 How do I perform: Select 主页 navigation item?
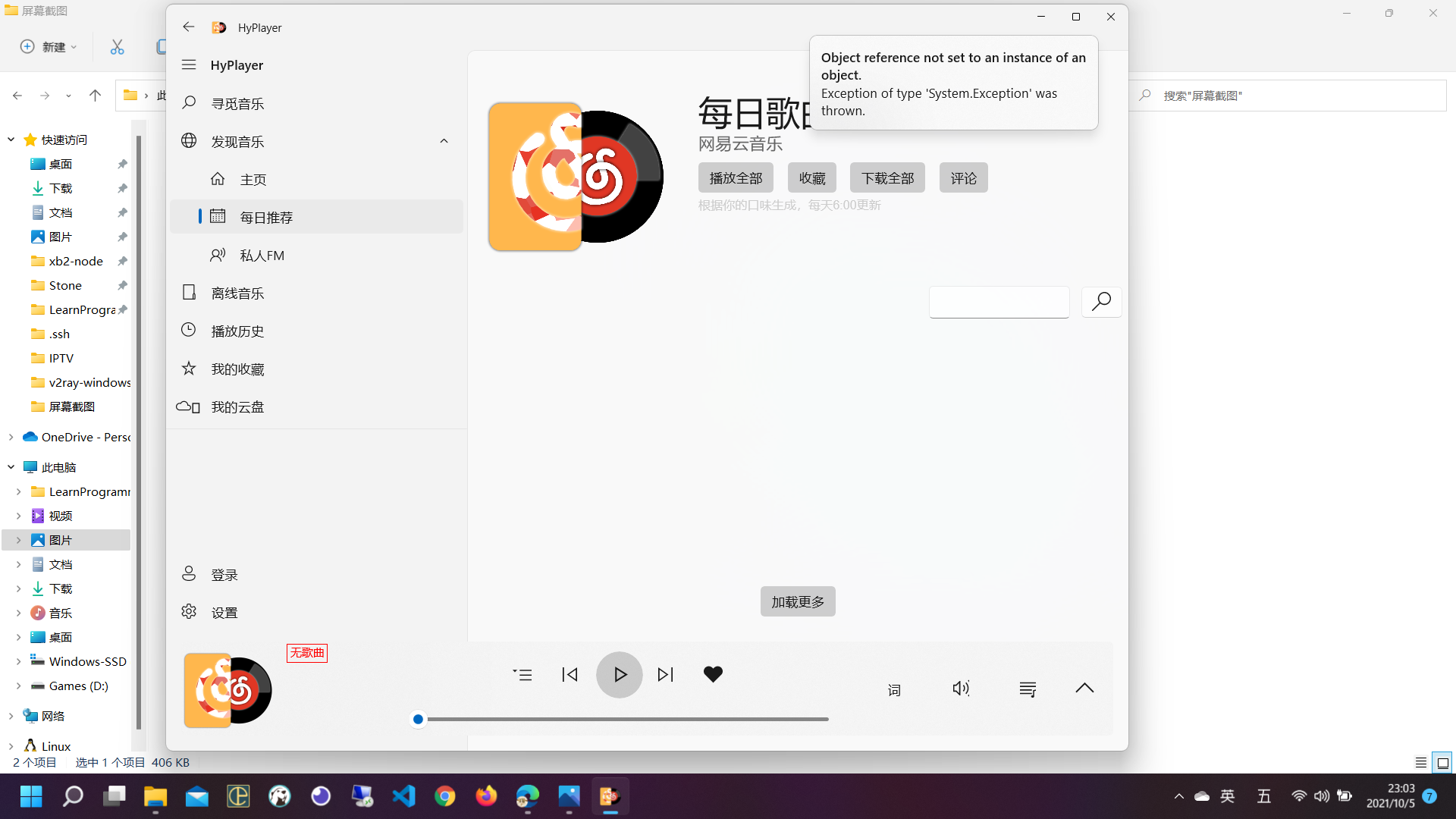point(253,179)
